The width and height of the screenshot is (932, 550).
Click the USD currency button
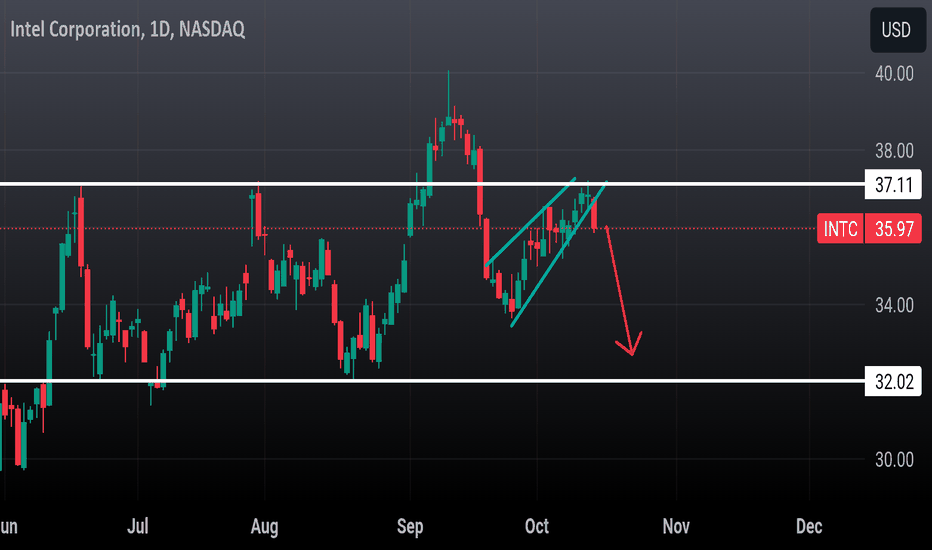coord(896,30)
